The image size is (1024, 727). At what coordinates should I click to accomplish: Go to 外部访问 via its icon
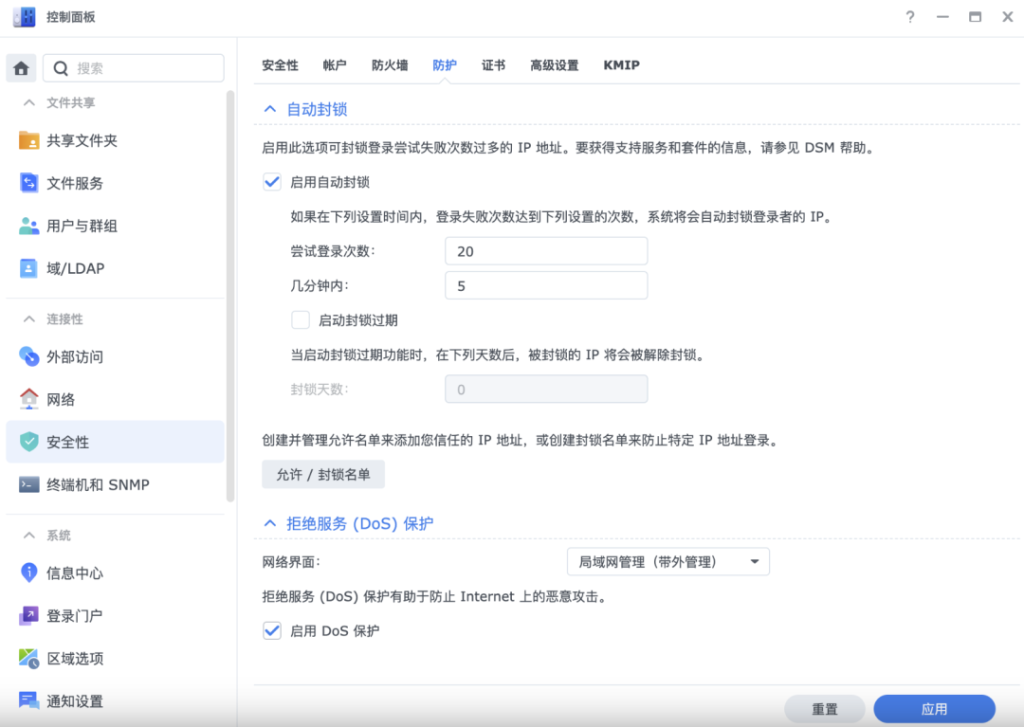(x=29, y=357)
